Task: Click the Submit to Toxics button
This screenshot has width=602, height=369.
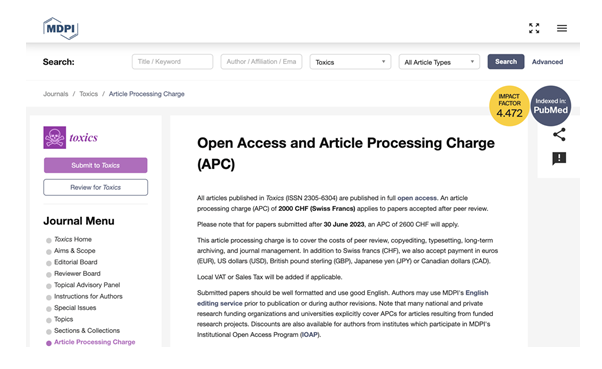Action: coord(96,165)
